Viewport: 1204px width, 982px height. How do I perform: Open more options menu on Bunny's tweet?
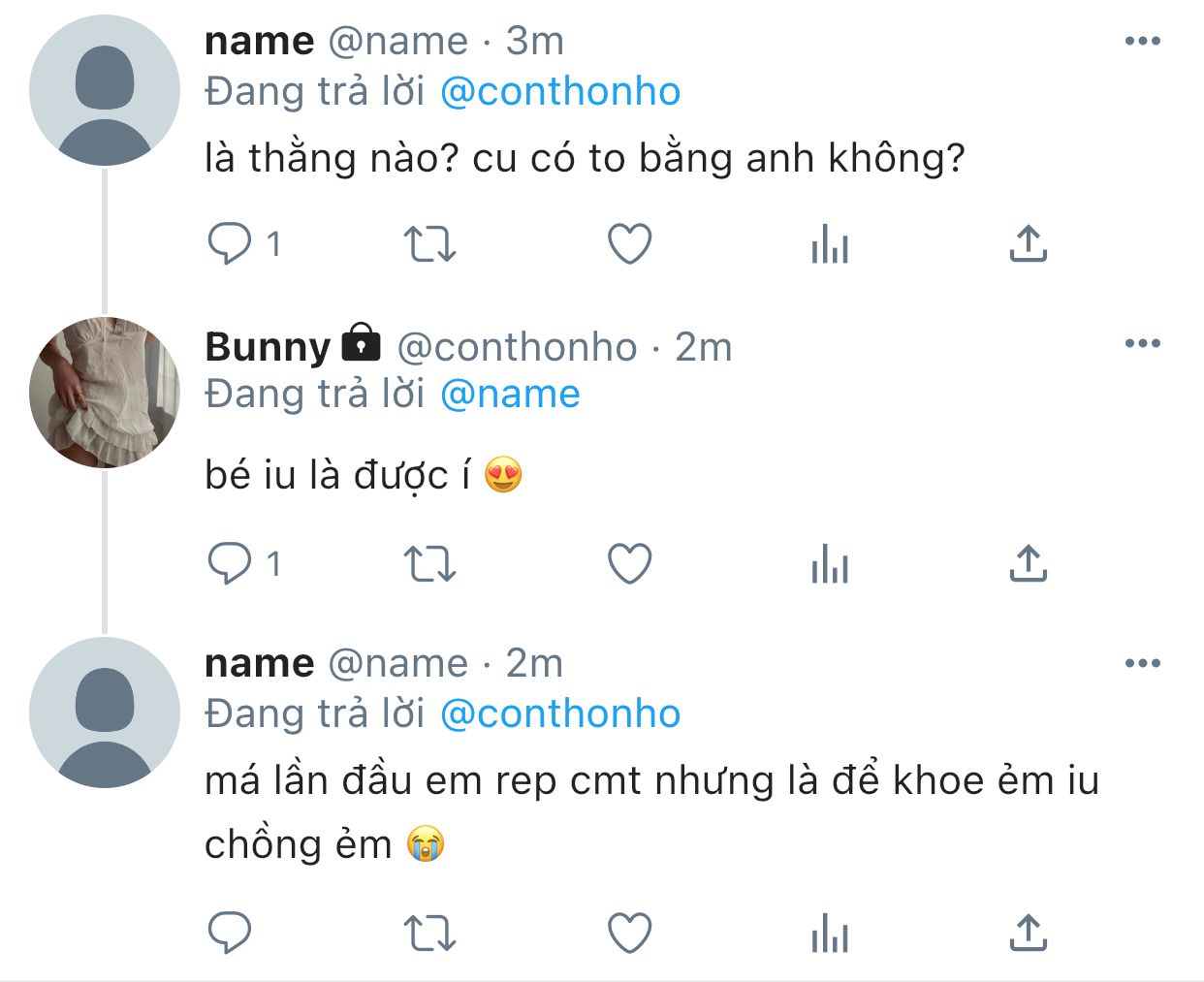pyautogui.click(x=1142, y=343)
